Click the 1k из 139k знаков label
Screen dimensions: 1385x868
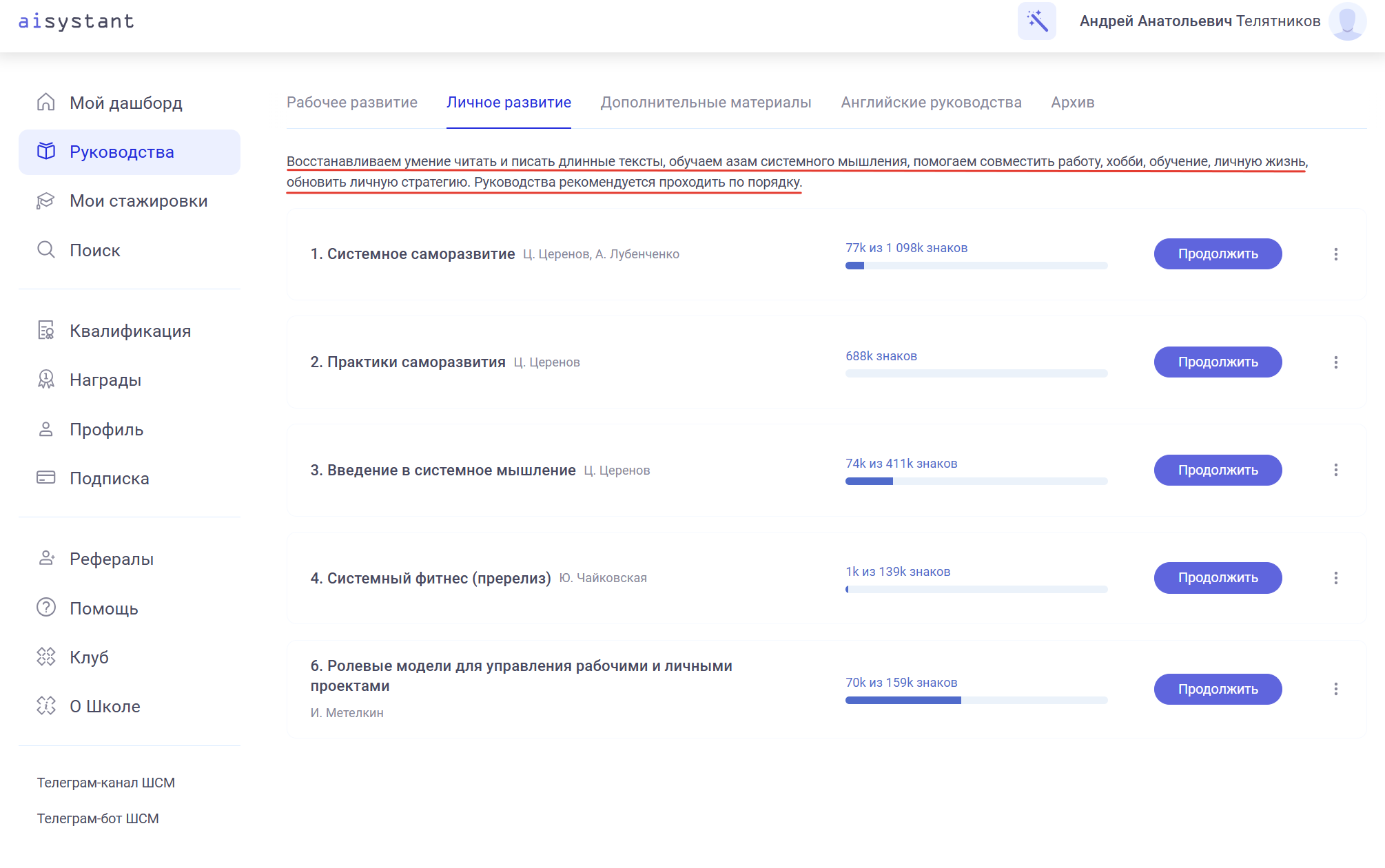[898, 572]
